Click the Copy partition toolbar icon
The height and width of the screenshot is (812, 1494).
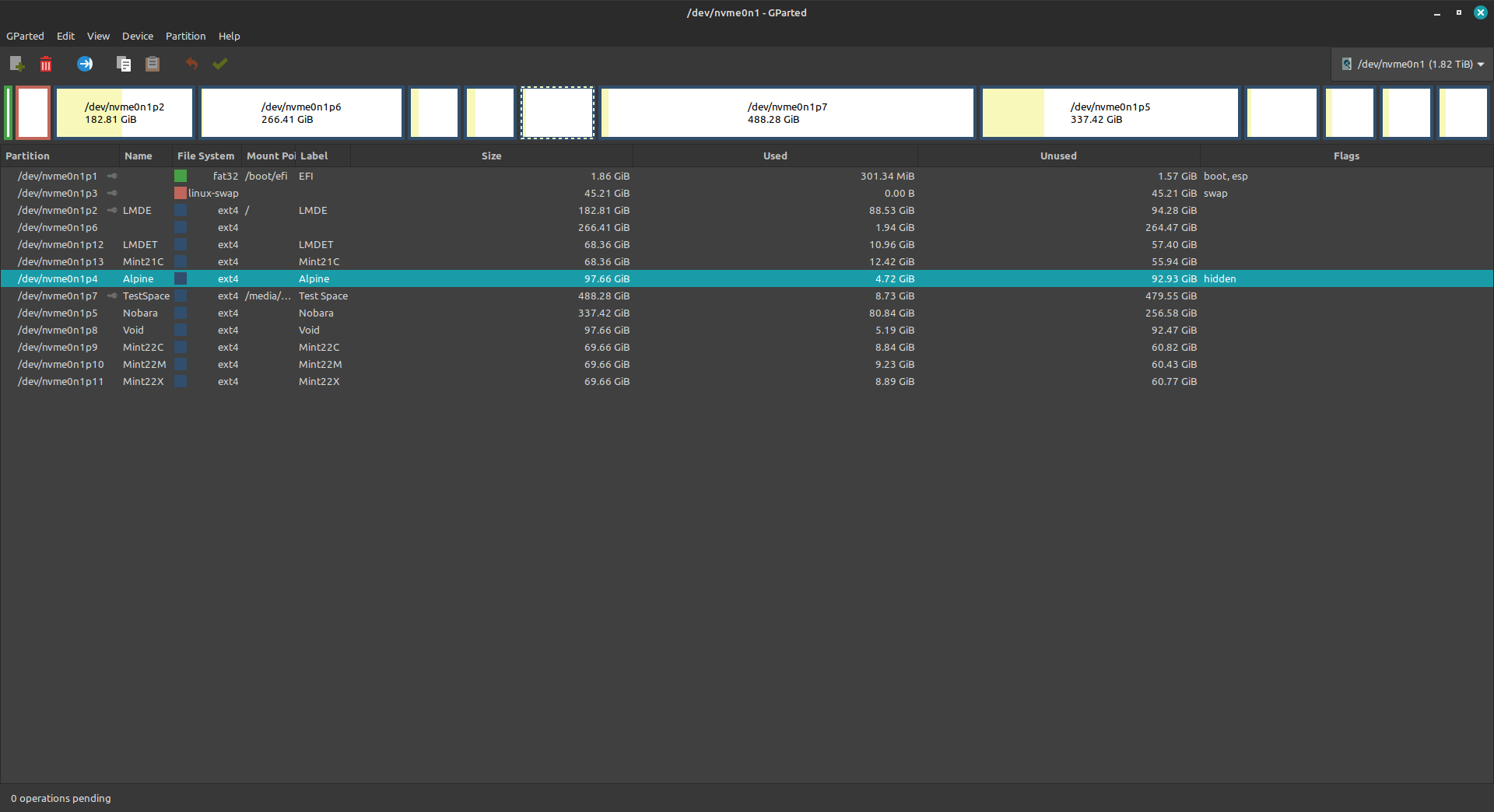point(123,64)
